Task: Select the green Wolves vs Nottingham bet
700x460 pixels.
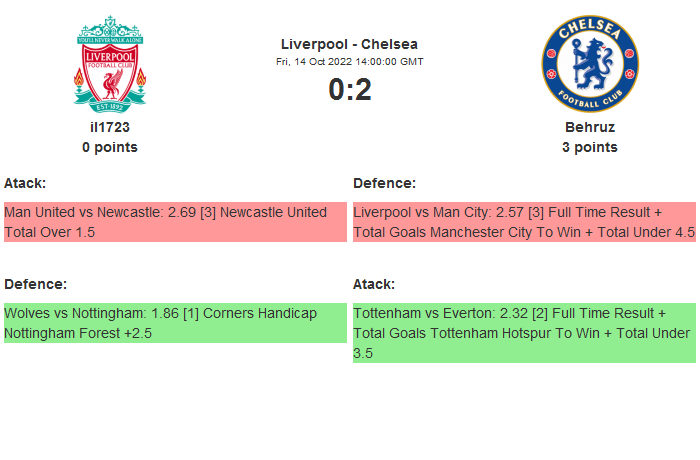Action: 174,323
